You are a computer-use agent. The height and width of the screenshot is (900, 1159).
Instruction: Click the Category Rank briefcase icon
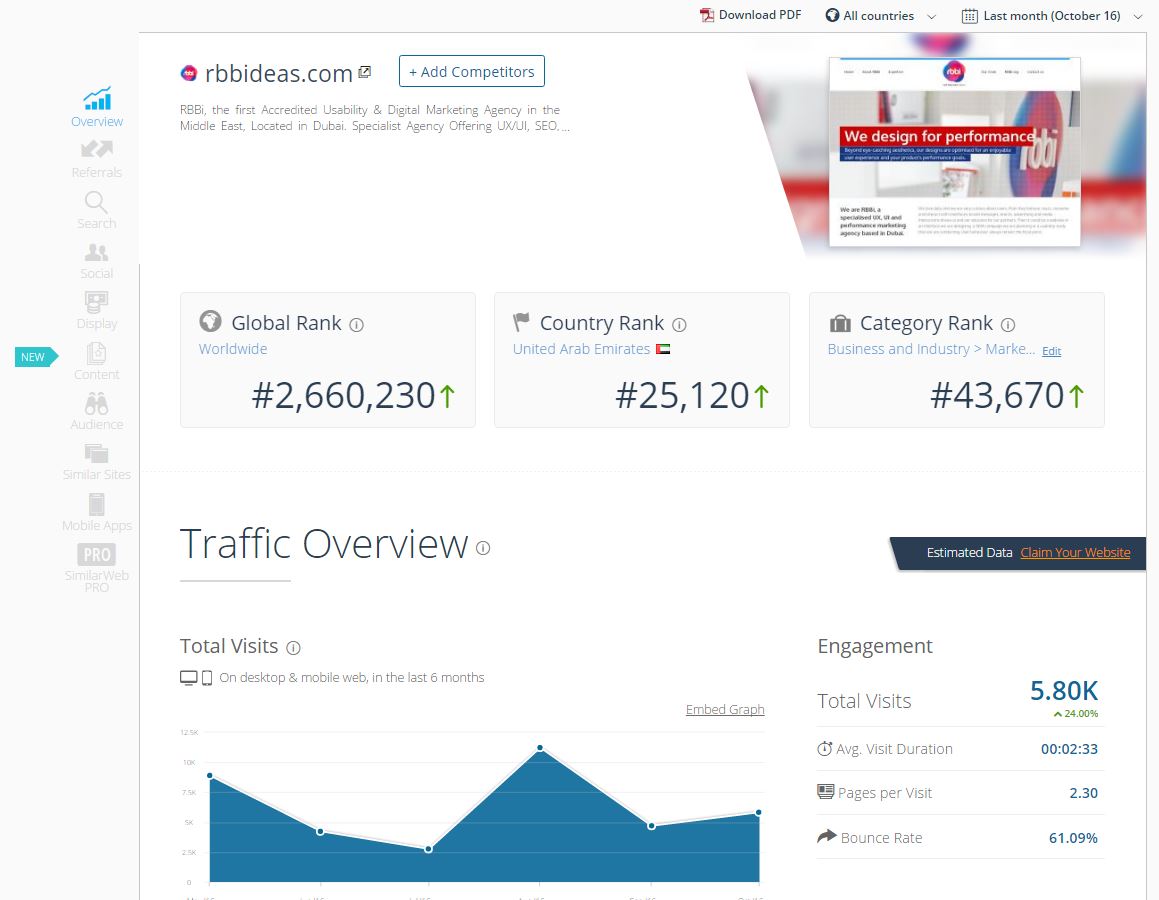tap(840, 323)
